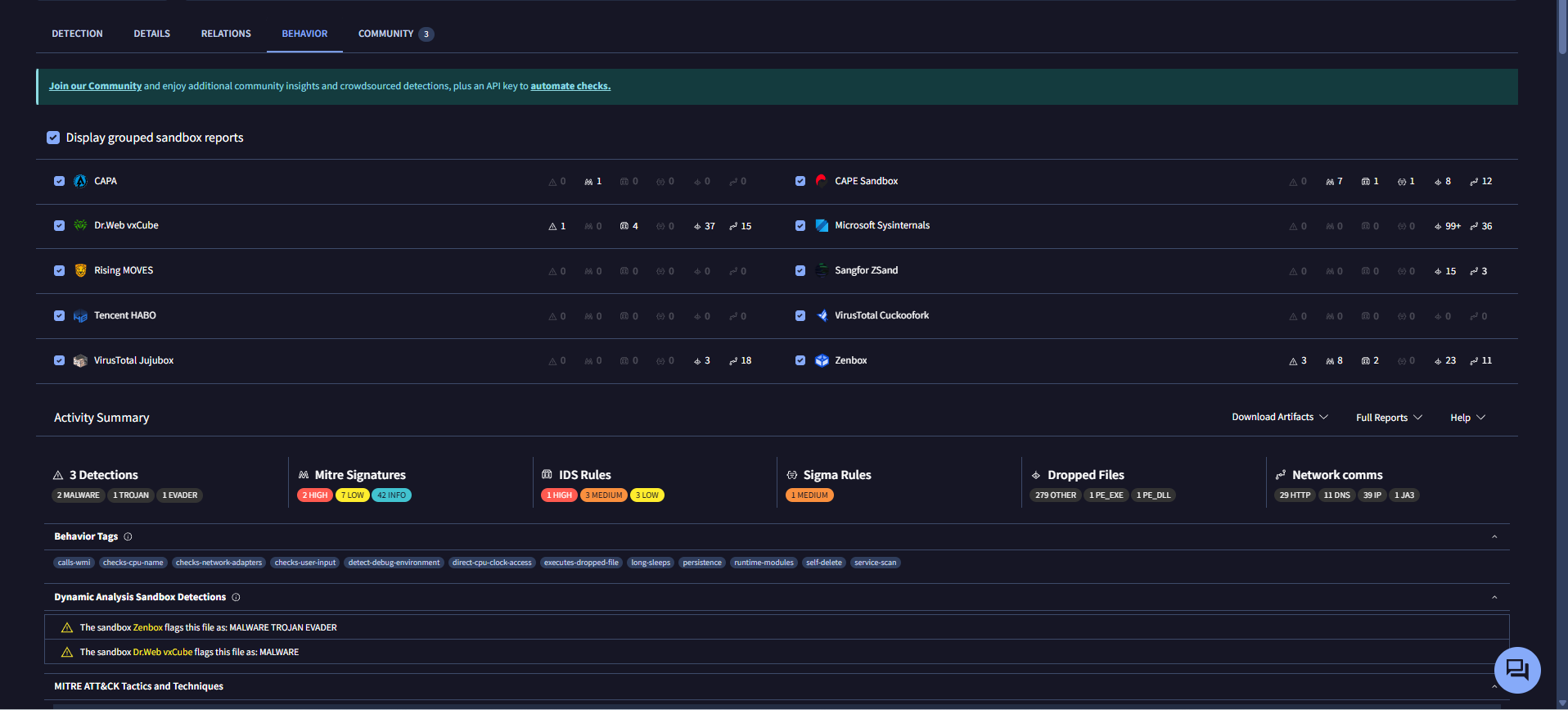1568x710 pixels.
Task: Click the CAPE Sandbox red icon
Action: coord(822,181)
